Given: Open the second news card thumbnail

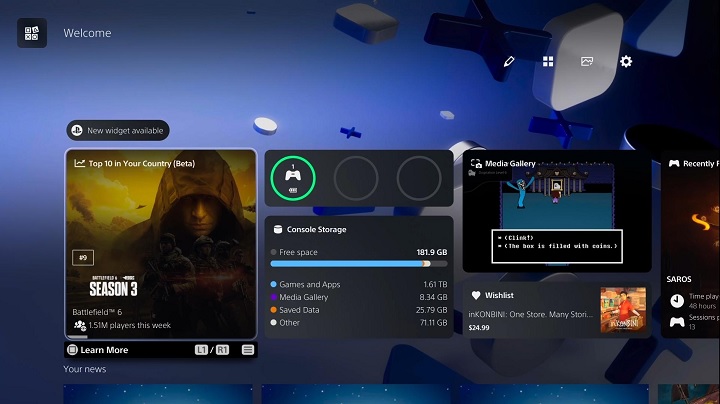Looking at the screenshot, I should coord(356,394).
